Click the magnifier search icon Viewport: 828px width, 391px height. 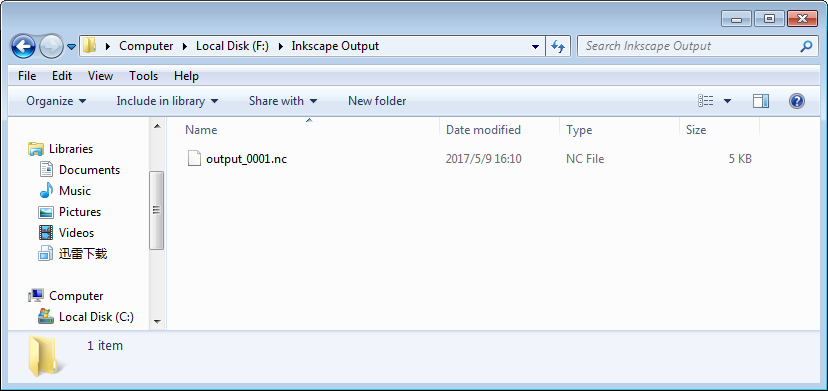click(x=806, y=46)
